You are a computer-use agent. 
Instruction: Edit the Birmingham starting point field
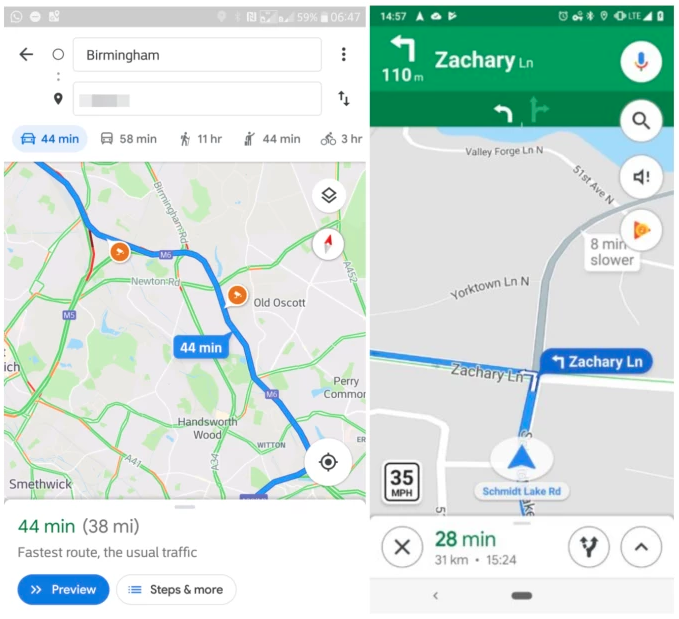[x=197, y=55]
